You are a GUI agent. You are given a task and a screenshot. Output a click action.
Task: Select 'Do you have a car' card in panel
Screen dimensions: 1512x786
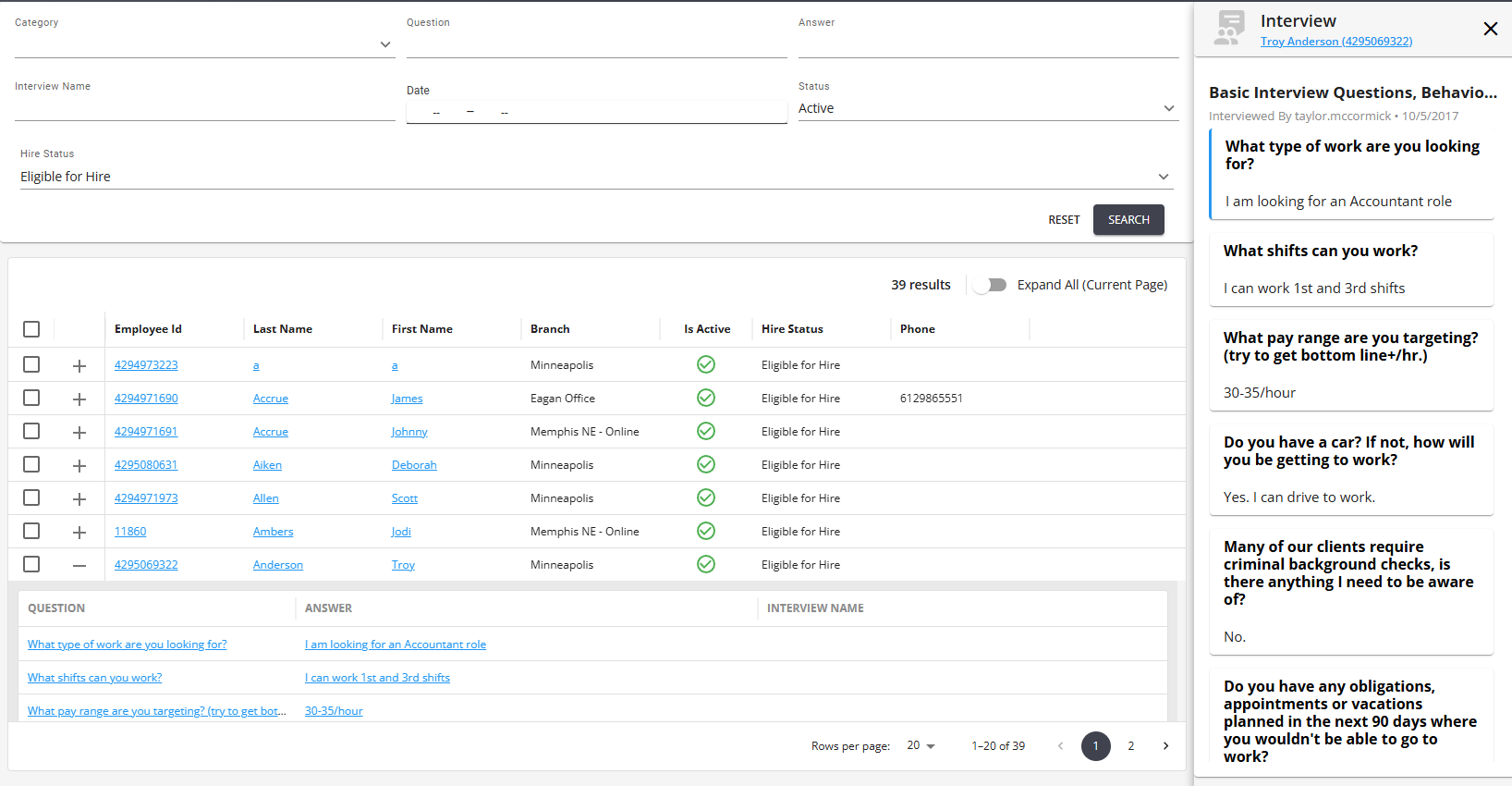click(1352, 470)
